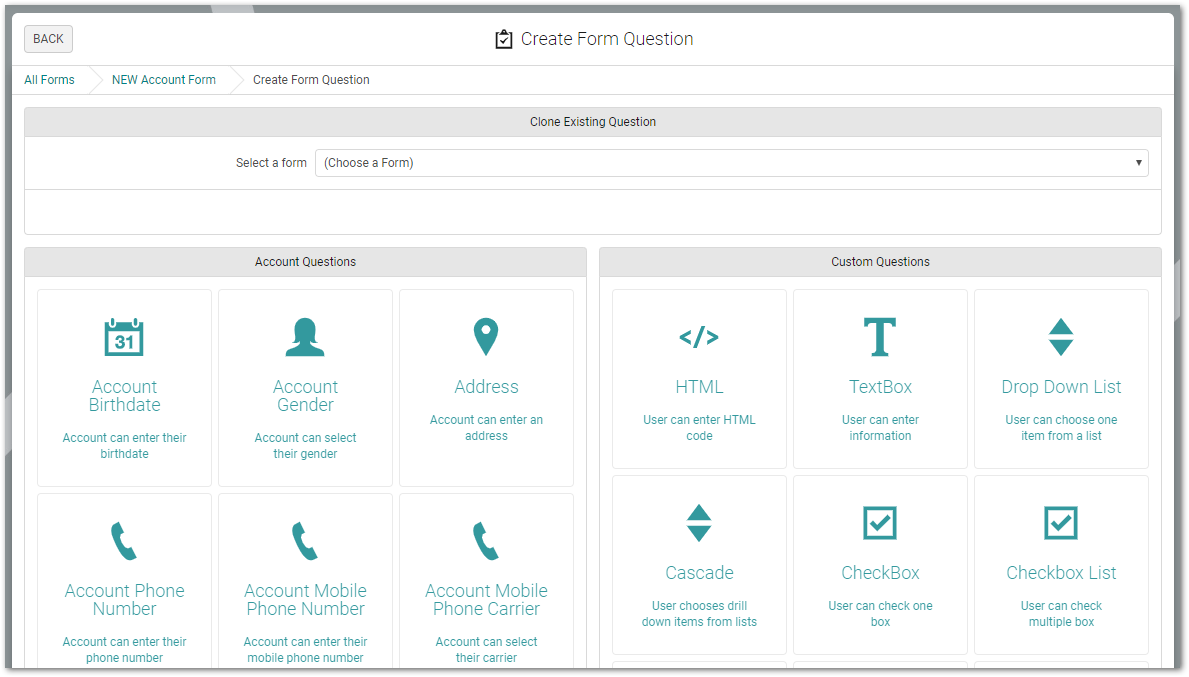Pick the Checkbox List question title

click(1061, 572)
